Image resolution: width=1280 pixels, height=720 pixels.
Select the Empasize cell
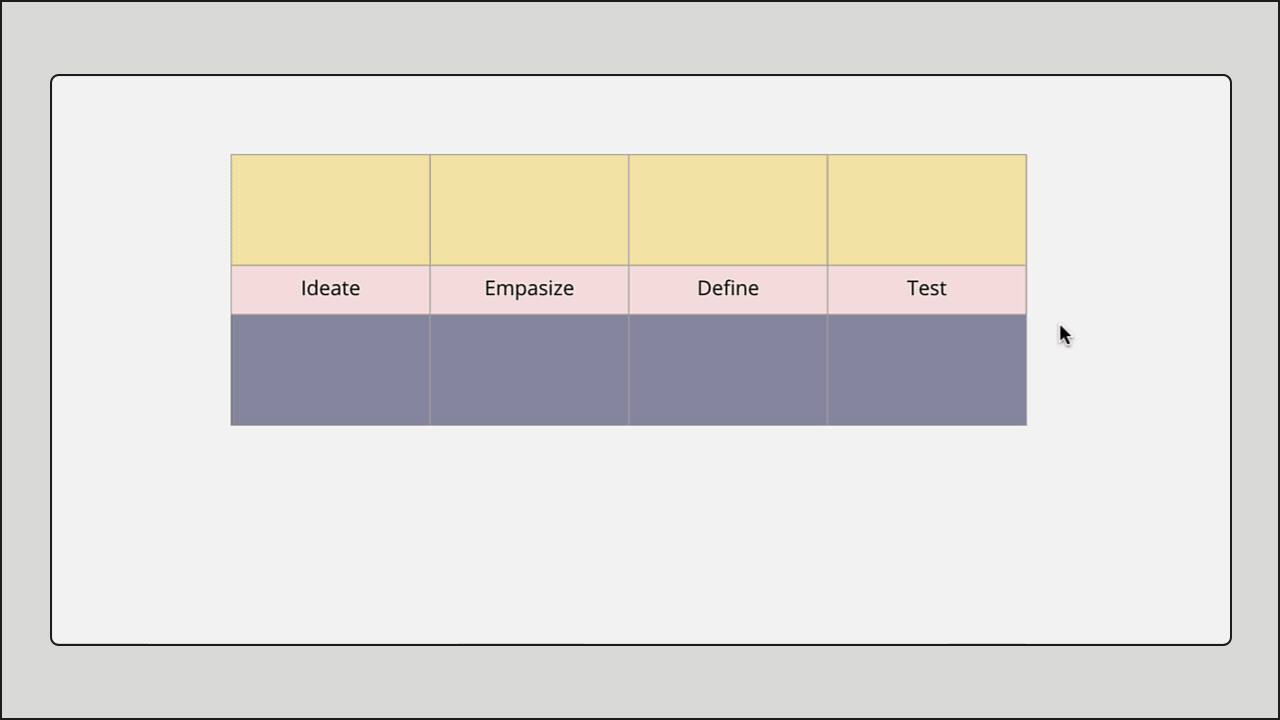529,289
